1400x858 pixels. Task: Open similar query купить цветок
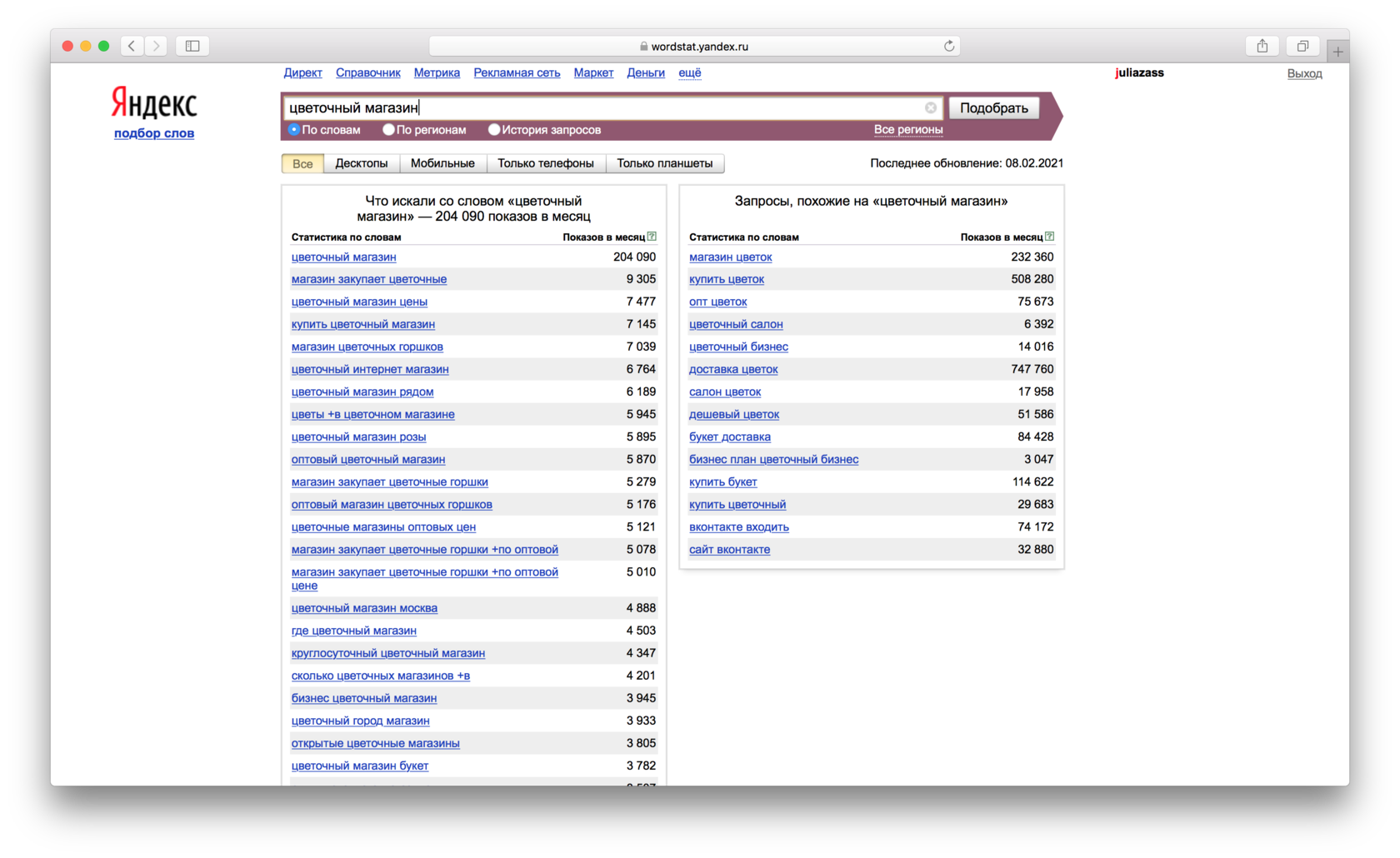(727, 279)
